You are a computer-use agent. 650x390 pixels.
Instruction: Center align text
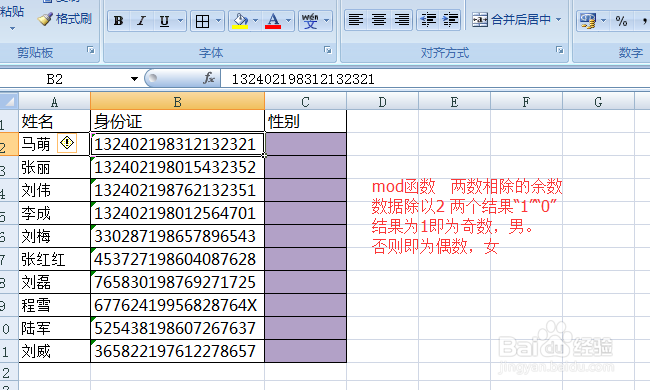(378, 20)
